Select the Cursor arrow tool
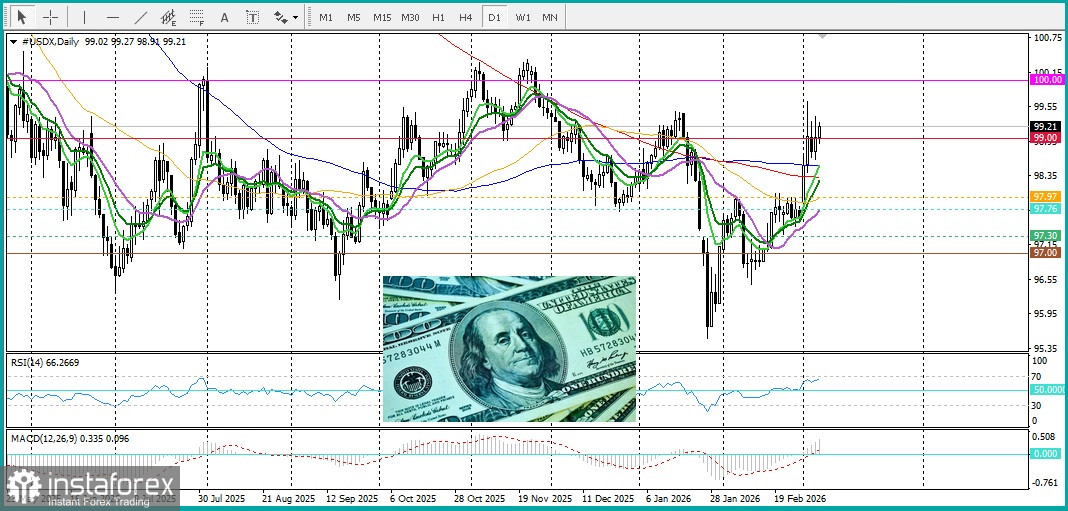 tap(22, 17)
